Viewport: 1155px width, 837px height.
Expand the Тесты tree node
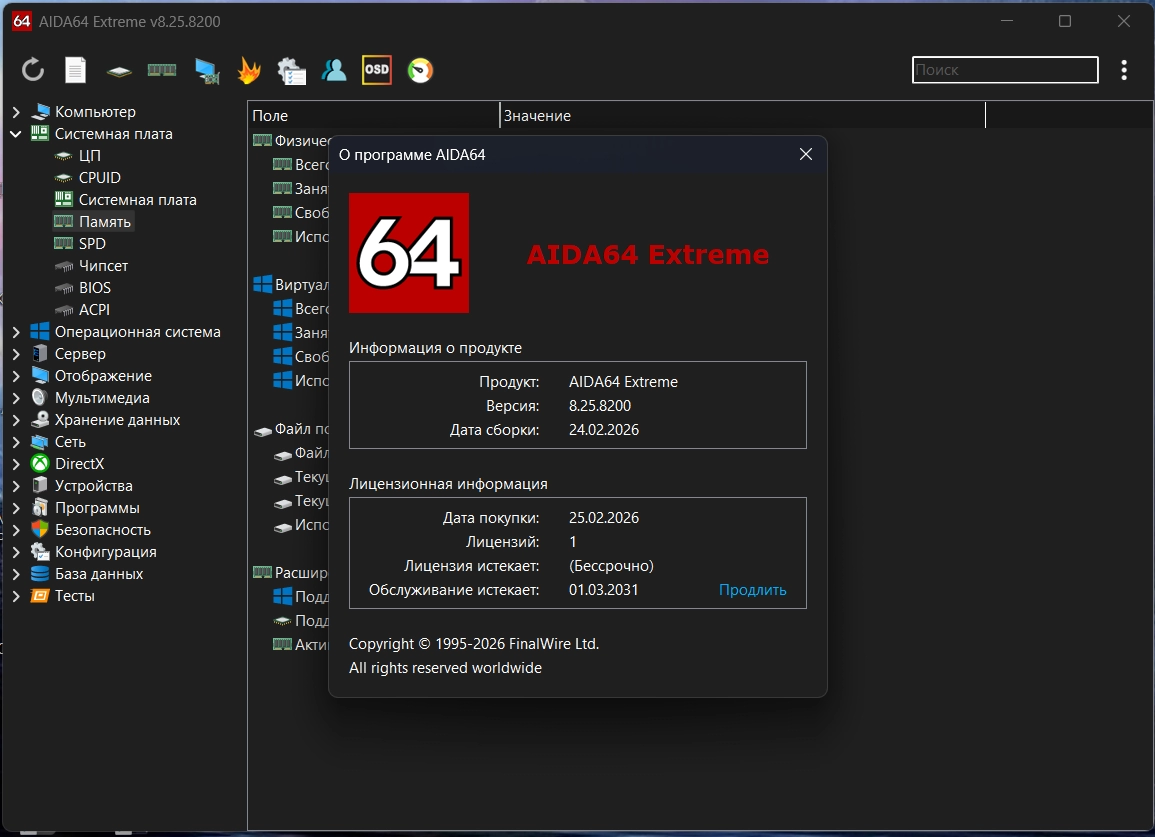16,596
